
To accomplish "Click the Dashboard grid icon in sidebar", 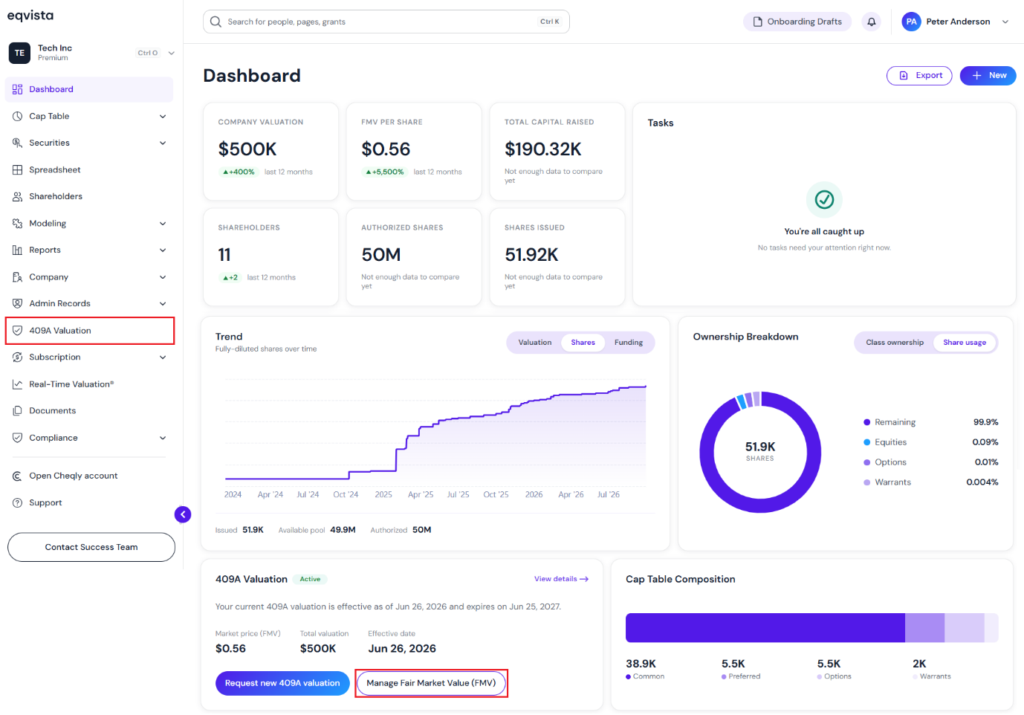I will click(x=18, y=89).
